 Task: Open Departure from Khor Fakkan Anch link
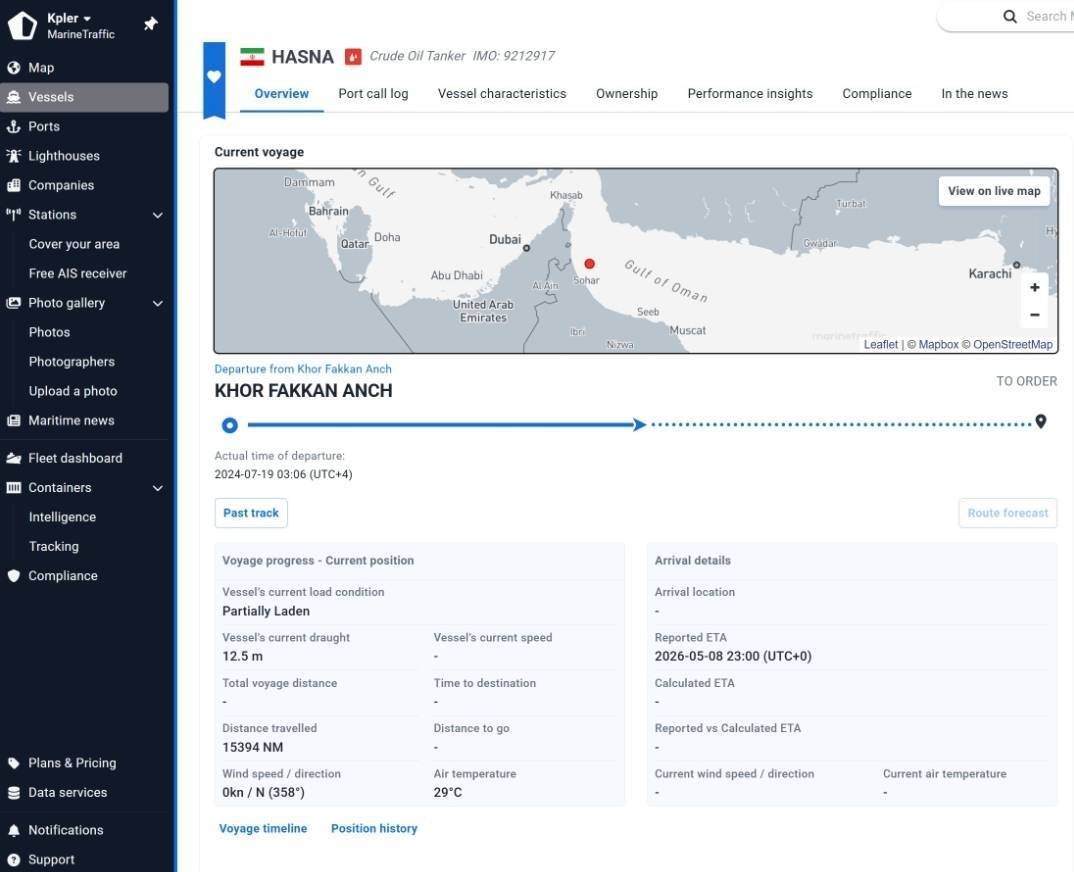[x=303, y=369]
